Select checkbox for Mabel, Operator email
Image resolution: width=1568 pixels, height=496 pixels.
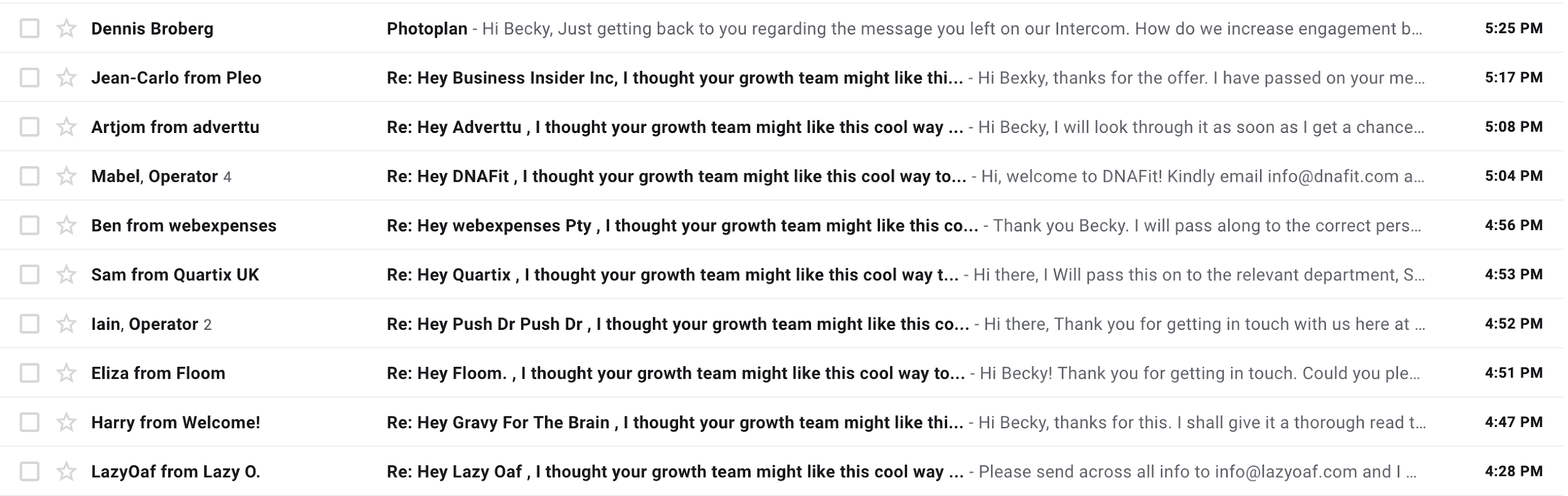click(29, 176)
